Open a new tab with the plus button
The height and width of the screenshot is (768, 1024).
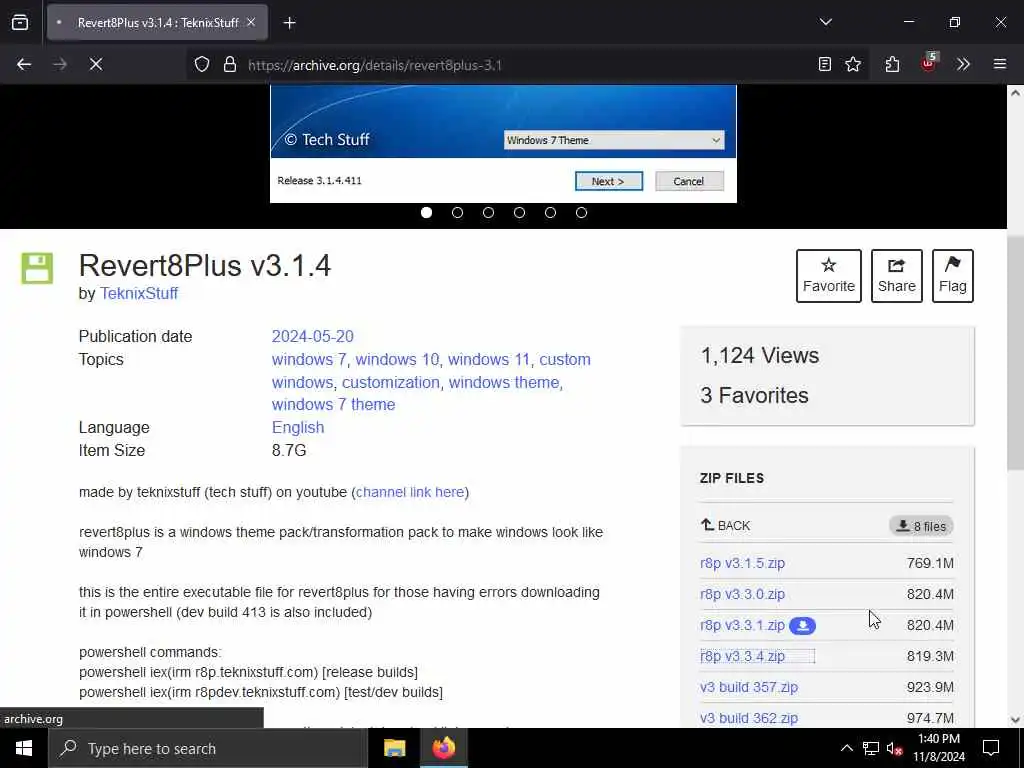point(289,23)
